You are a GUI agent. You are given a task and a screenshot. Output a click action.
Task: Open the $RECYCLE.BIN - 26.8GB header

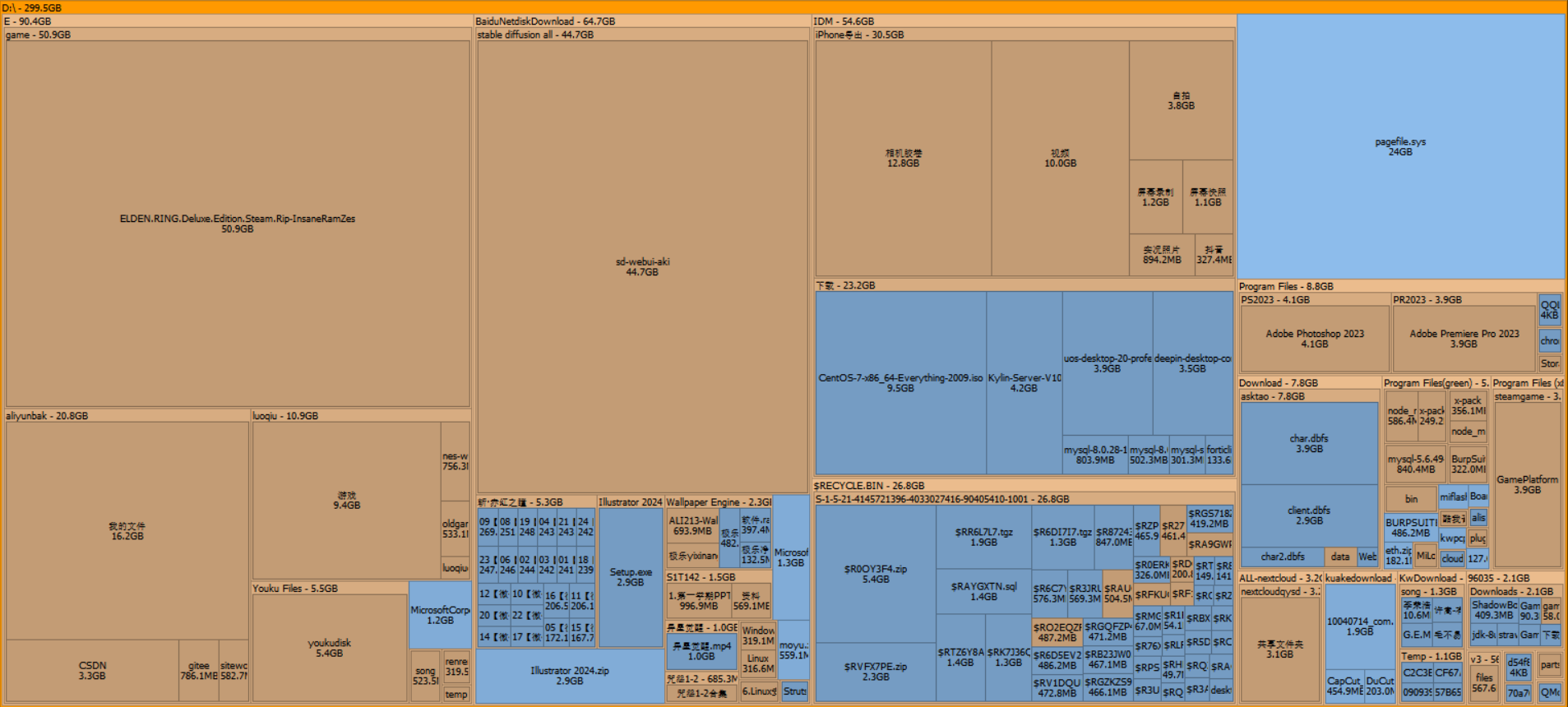pyautogui.click(x=1024, y=486)
